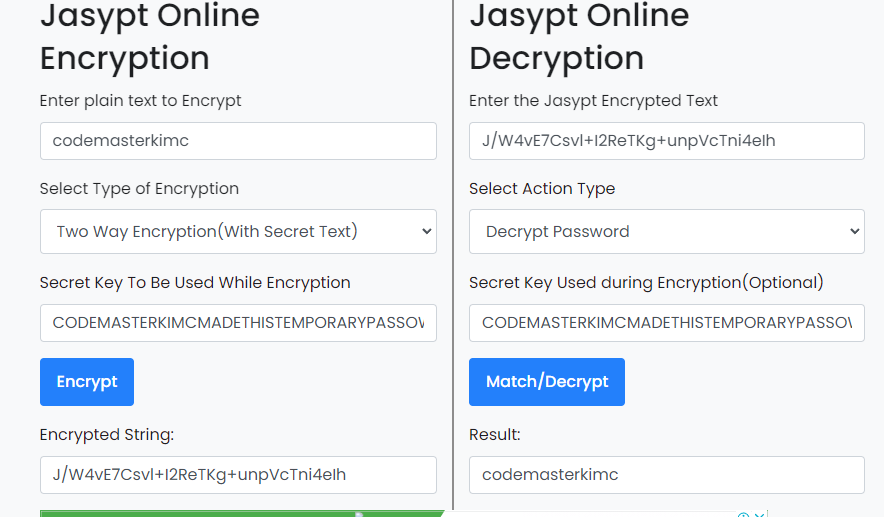This screenshot has width=884, height=517.
Task: Click the 'Select Type of Encryption' label
Action: pos(139,189)
